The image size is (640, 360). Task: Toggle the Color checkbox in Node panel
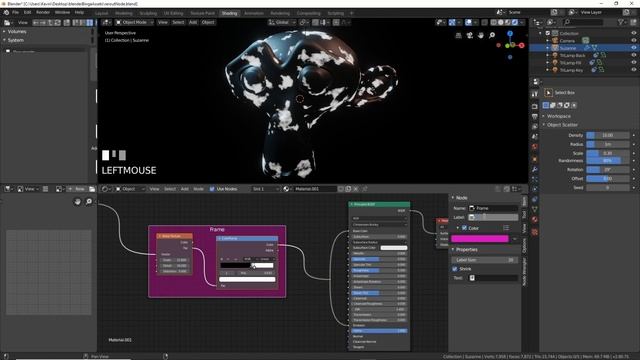(x=464, y=228)
